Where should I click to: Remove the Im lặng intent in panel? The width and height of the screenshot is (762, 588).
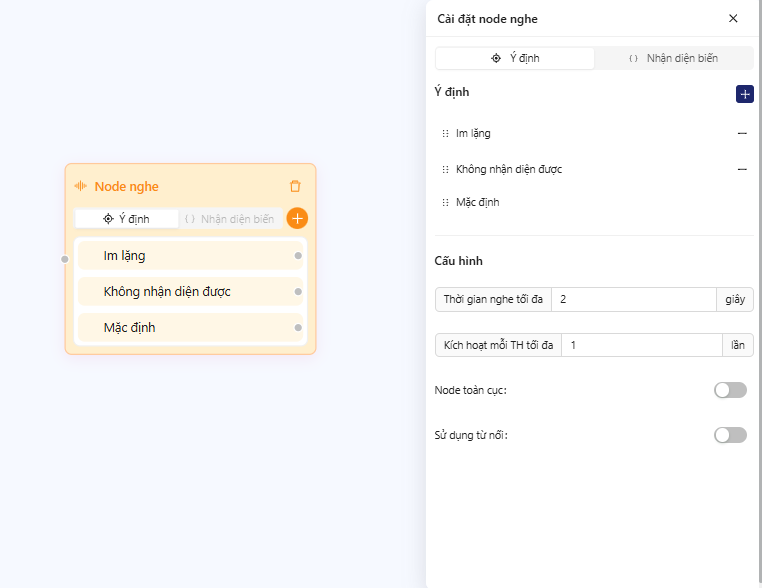pyautogui.click(x=742, y=133)
